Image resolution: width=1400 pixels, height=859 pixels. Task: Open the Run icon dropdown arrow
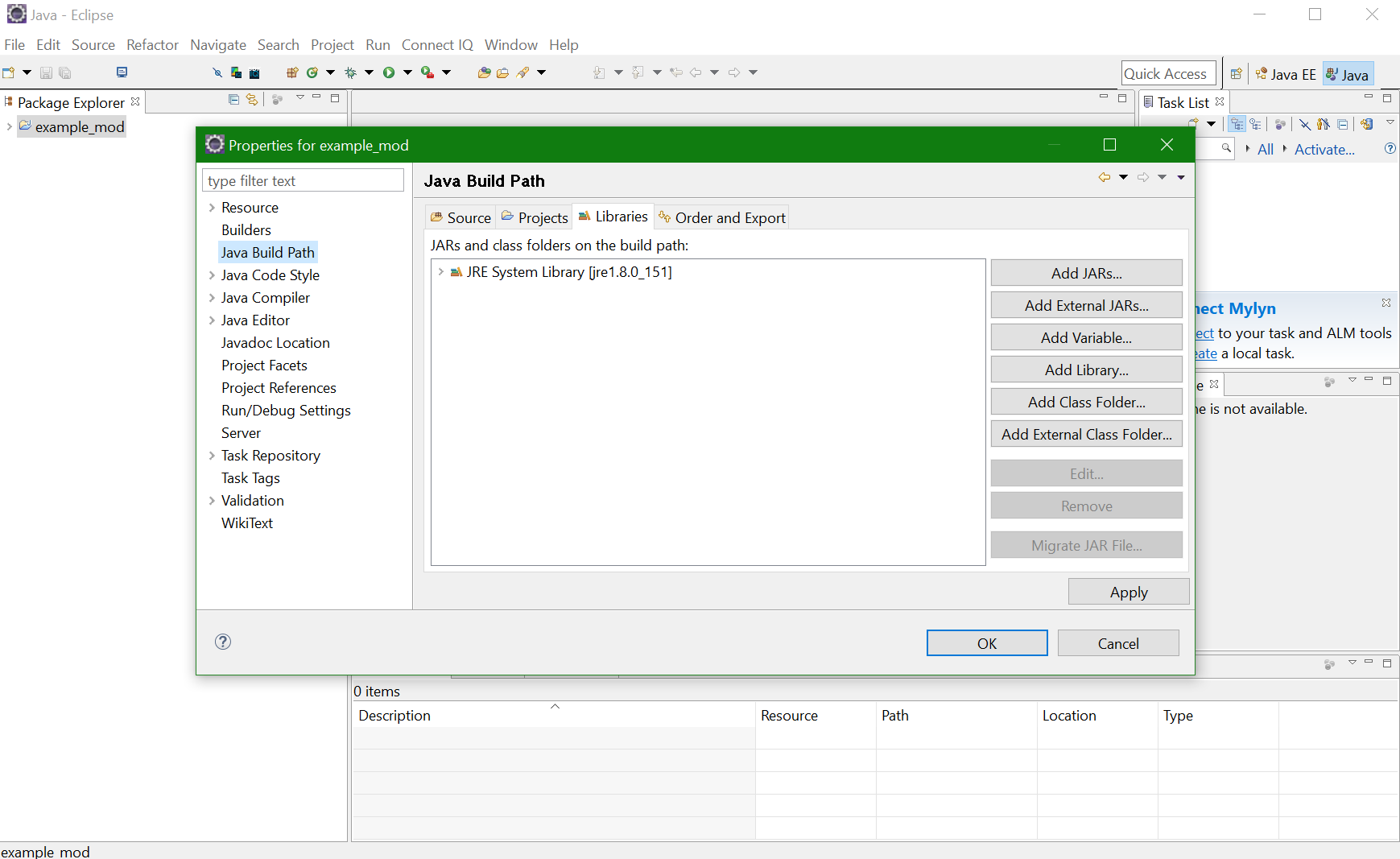(x=407, y=72)
